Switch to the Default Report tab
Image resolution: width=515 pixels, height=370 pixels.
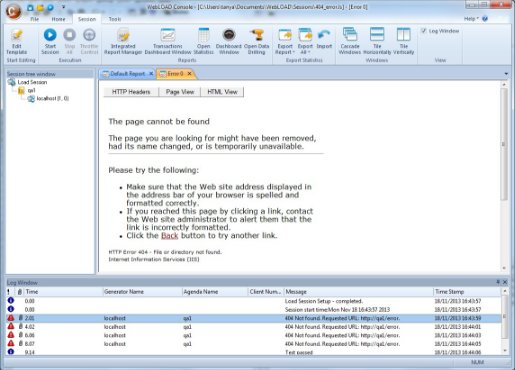coord(127,74)
